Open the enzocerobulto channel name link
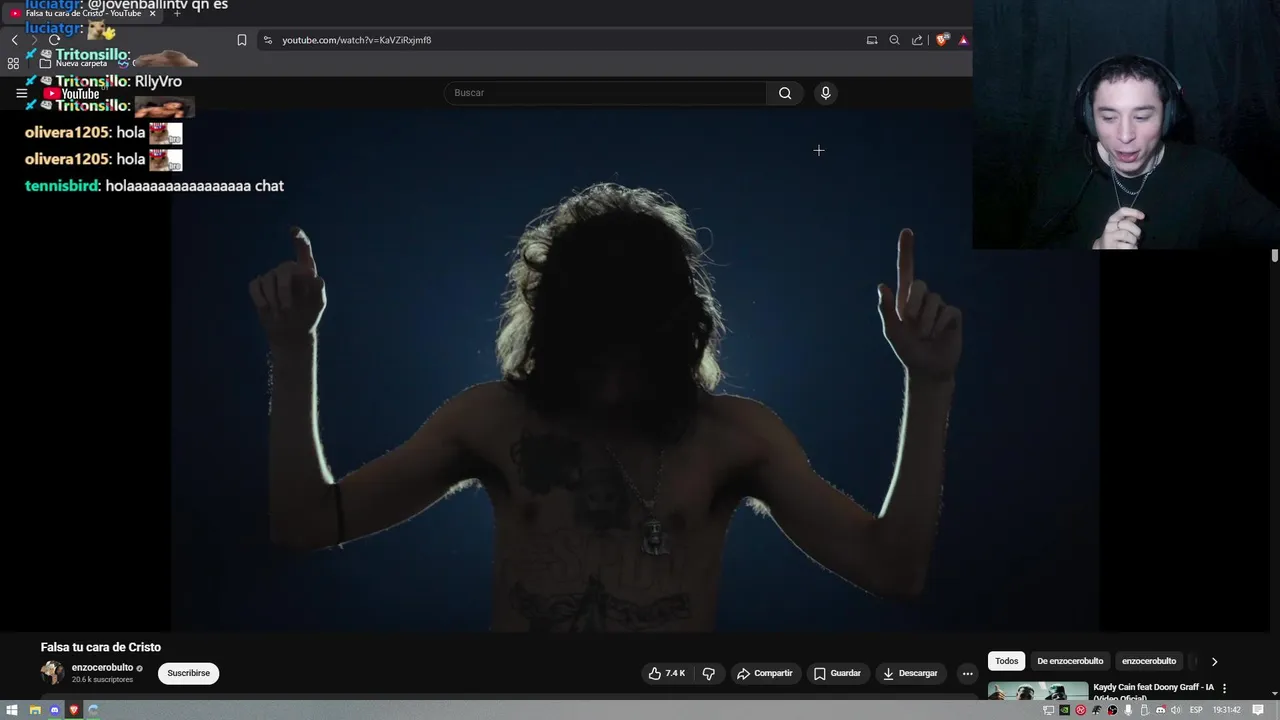The width and height of the screenshot is (1280, 720). [x=102, y=667]
